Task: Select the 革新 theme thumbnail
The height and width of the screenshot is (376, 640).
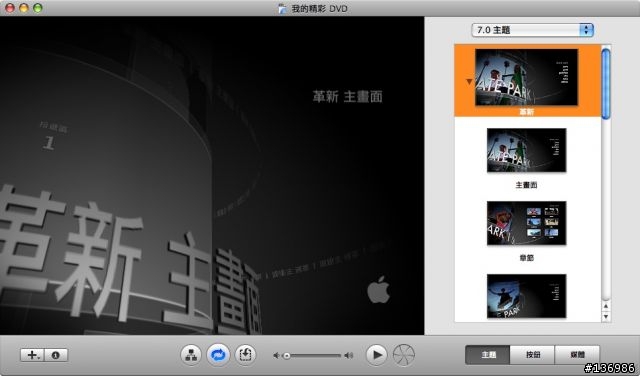Action: pos(527,77)
